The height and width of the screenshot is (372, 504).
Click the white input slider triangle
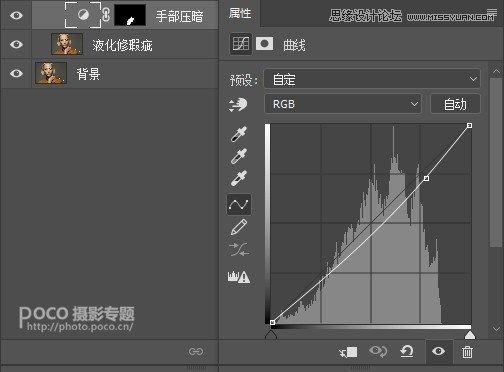click(470, 335)
